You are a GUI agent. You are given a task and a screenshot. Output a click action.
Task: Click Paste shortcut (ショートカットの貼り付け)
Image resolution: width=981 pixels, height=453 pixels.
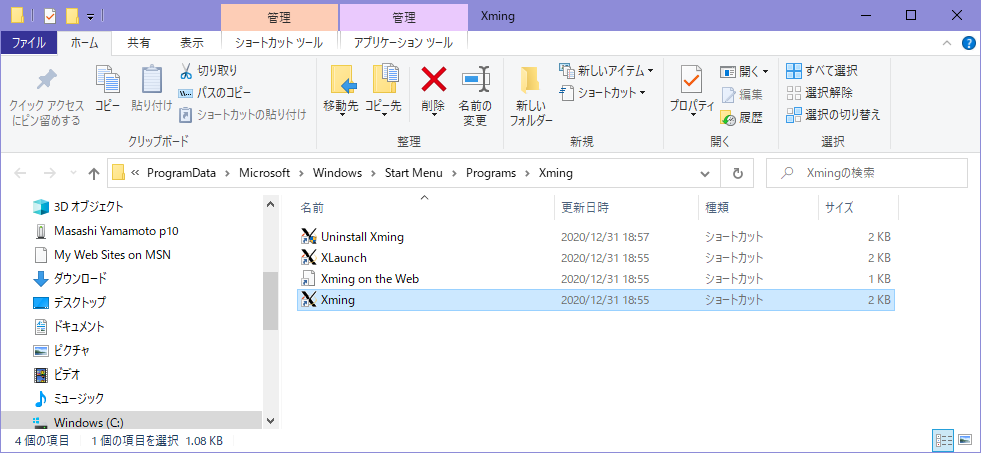pos(243,115)
